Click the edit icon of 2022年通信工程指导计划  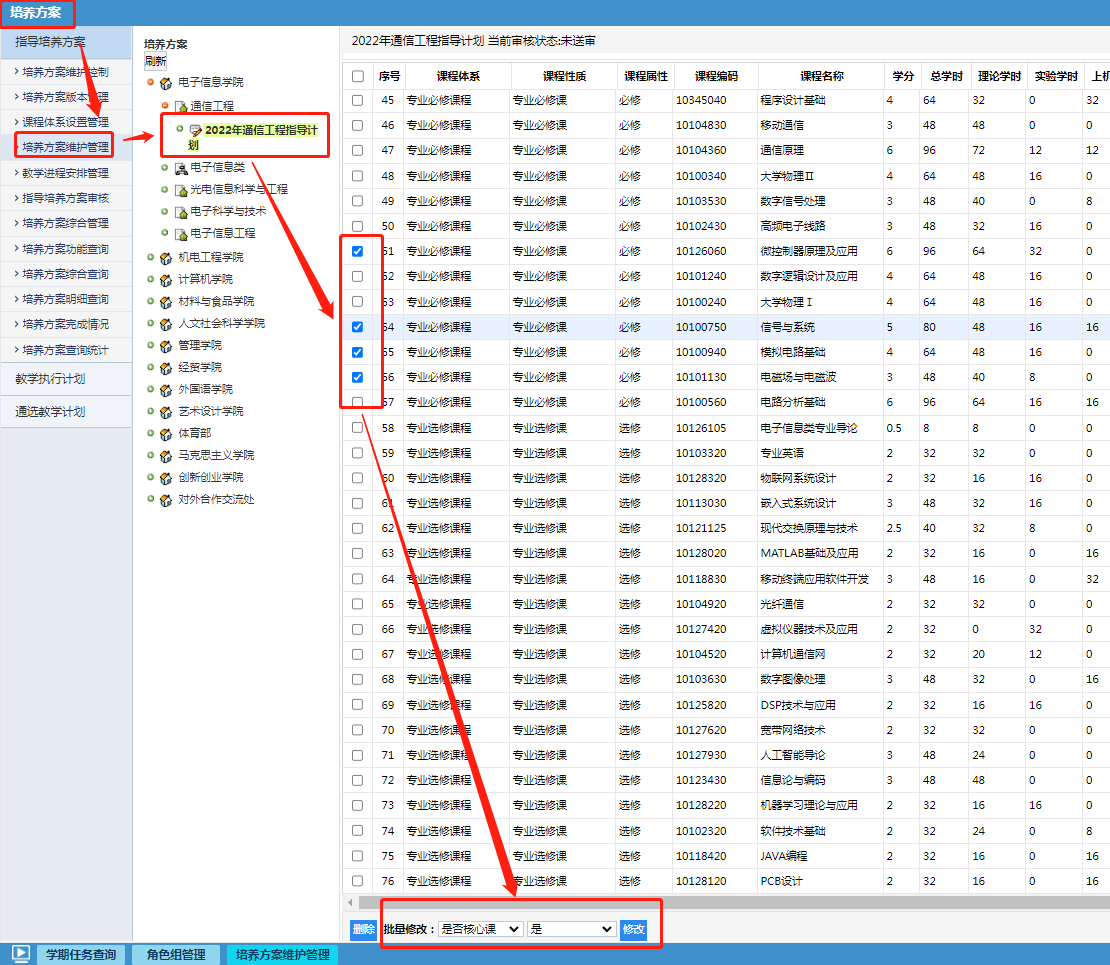[195, 131]
